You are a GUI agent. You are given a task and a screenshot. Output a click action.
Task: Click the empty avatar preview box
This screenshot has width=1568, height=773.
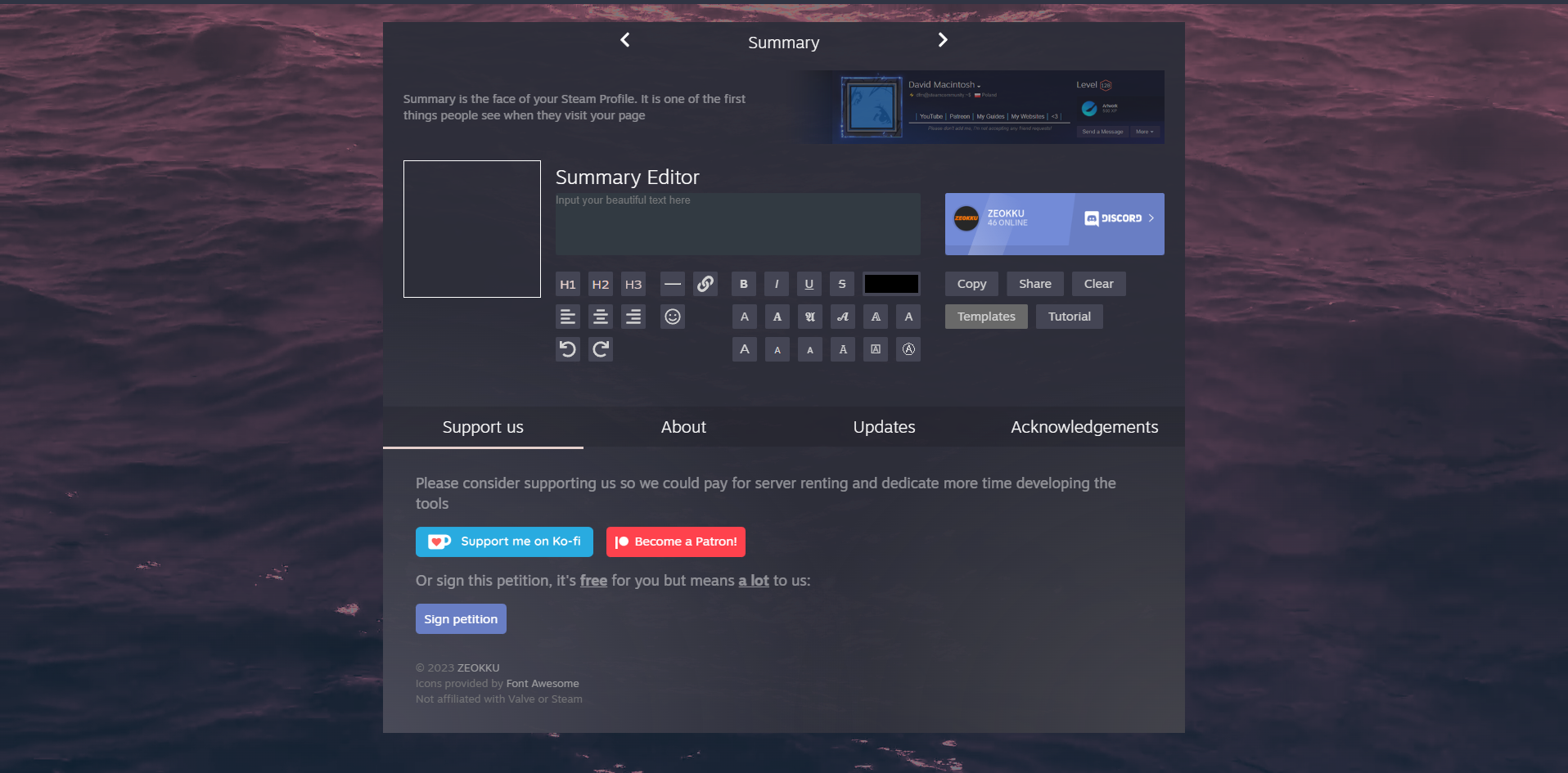click(472, 229)
